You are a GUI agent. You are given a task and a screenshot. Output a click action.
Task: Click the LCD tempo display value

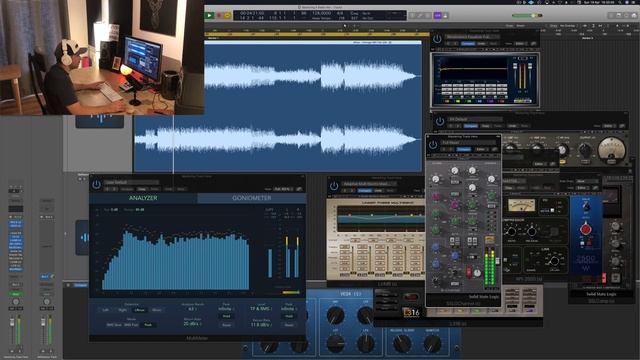(322, 13)
